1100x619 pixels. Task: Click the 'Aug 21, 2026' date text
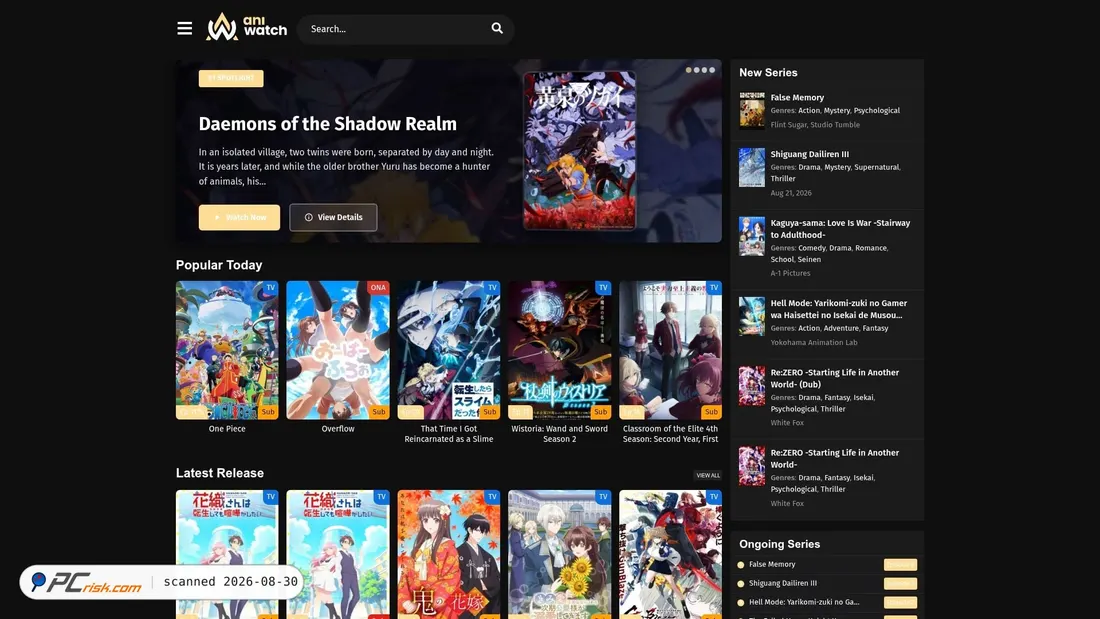(791, 193)
